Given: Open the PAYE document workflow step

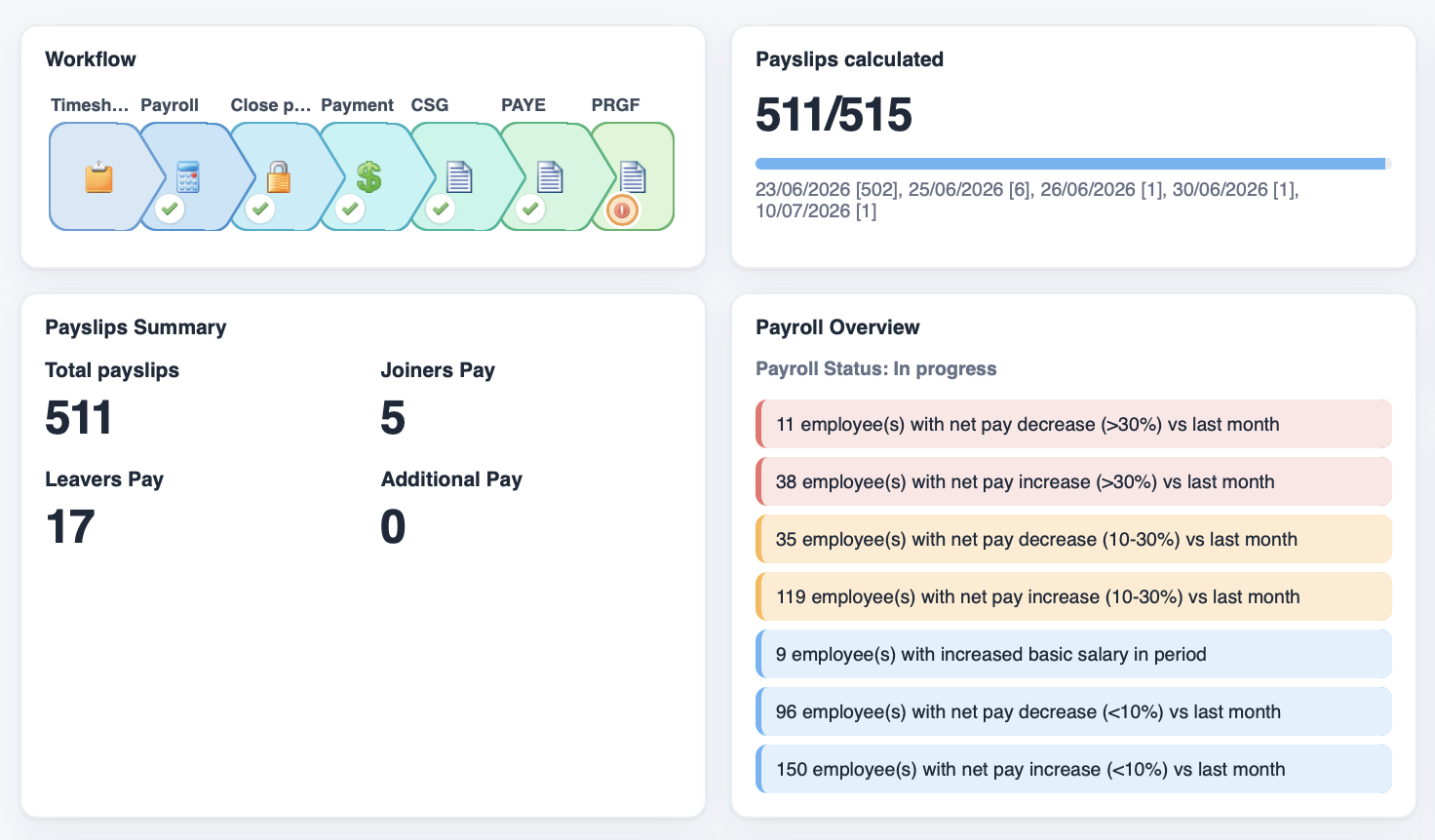Looking at the screenshot, I should point(550,177).
